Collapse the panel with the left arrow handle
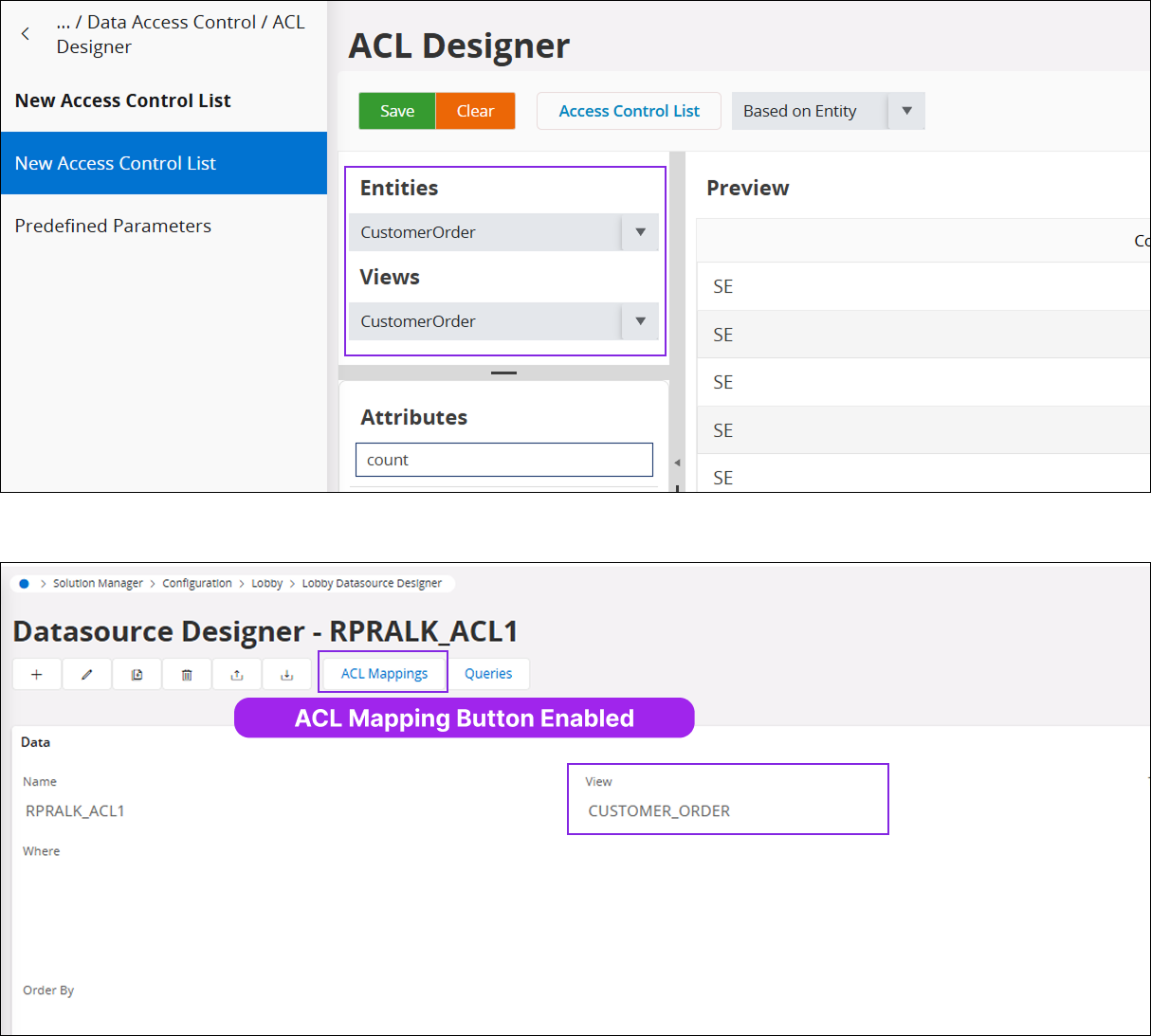The image size is (1151, 1036). (677, 463)
